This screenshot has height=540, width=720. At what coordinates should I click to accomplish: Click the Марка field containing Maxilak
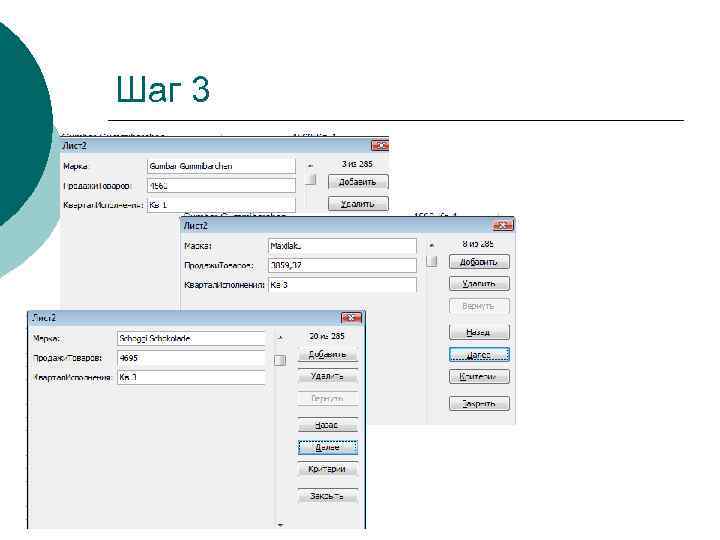[x=342, y=246]
